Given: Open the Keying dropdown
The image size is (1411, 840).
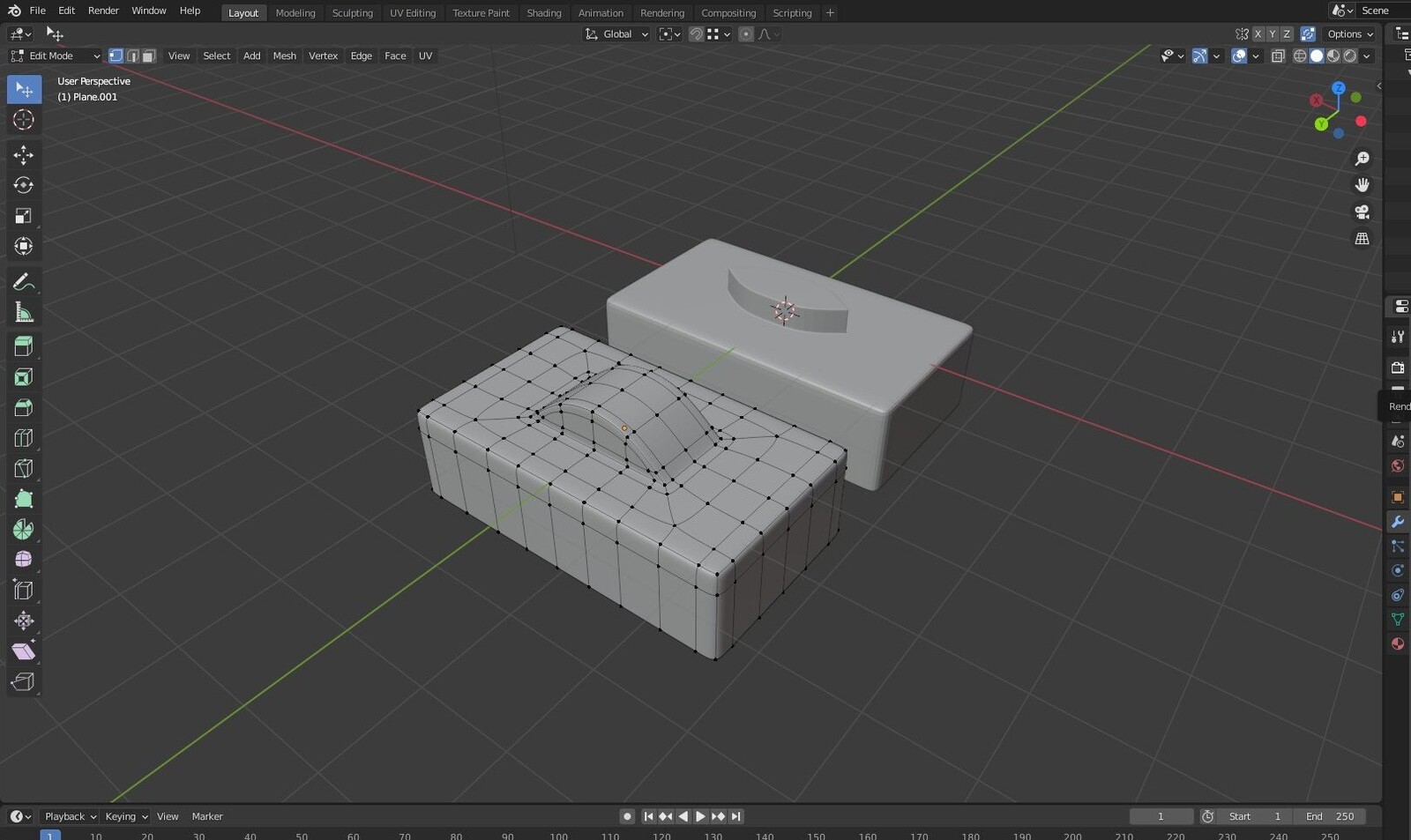Looking at the screenshot, I should pyautogui.click(x=126, y=816).
